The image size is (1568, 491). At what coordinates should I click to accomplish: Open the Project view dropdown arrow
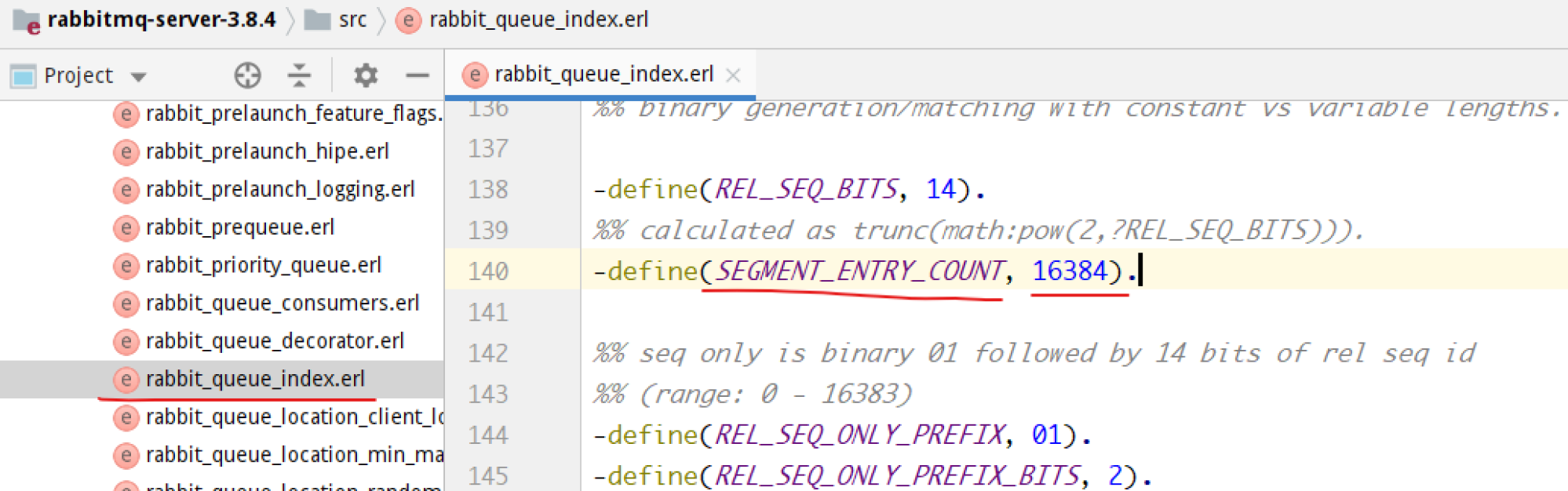tap(139, 77)
